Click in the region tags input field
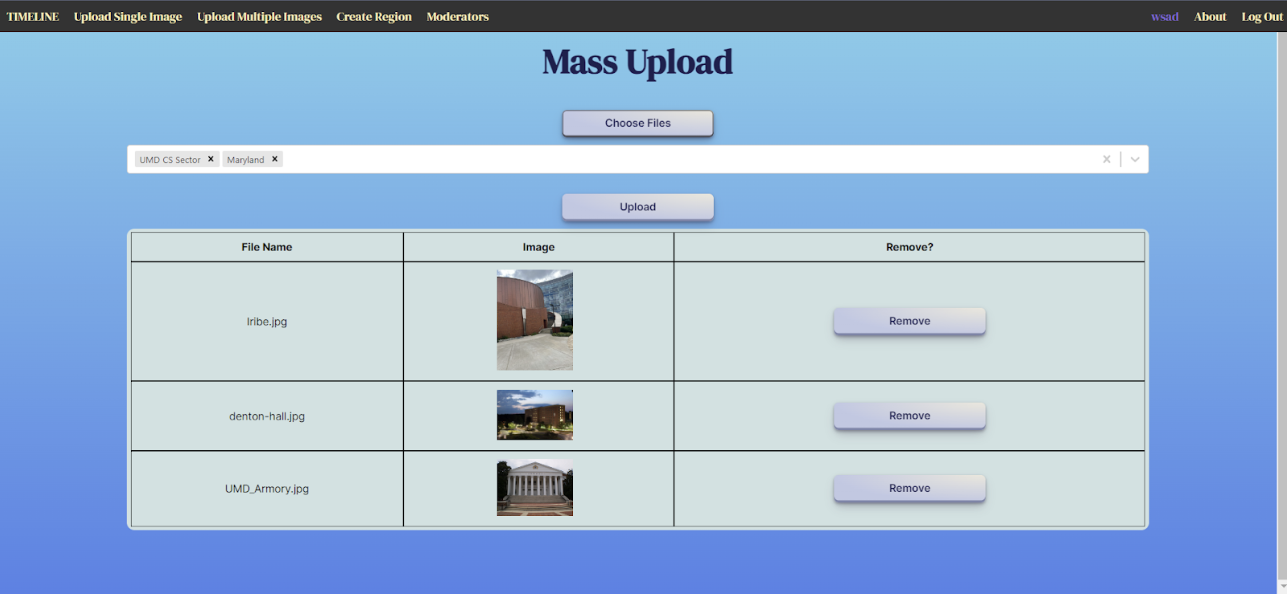The width and height of the screenshot is (1288, 594). [680, 159]
